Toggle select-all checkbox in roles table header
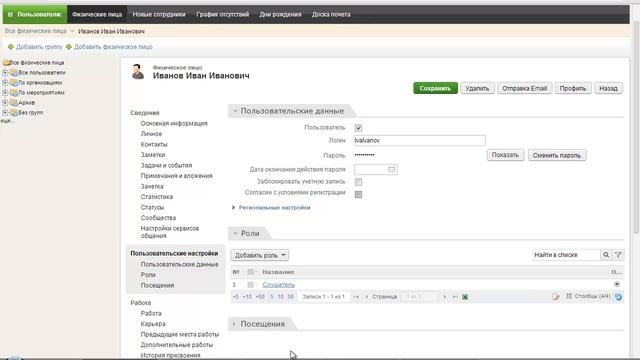The width and height of the screenshot is (640, 360). point(250,272)
